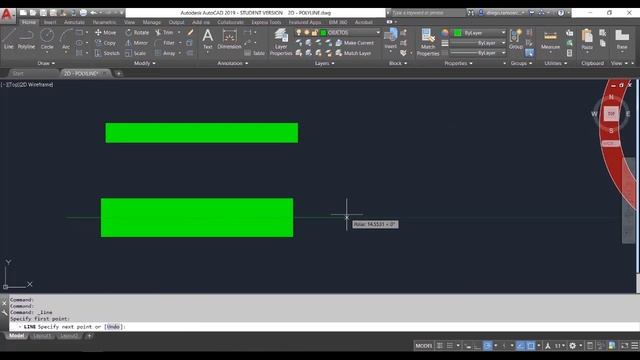Click the upper green rectangle in drawing

[202, 133]
